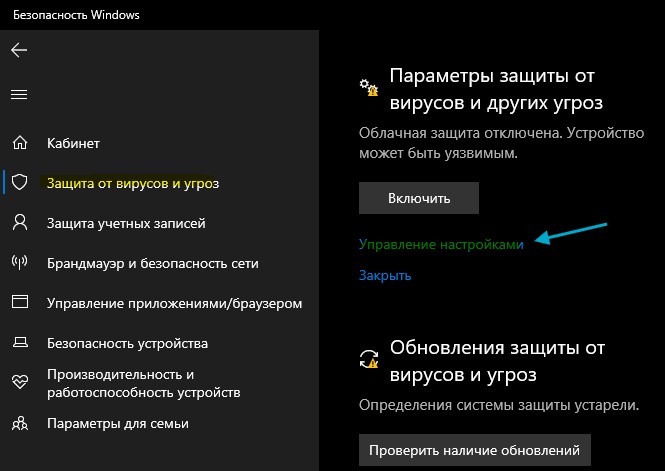Screen dimensions: 665x471
Task: Select Защита от вирусов и угроз
Action: coord(133,183)
